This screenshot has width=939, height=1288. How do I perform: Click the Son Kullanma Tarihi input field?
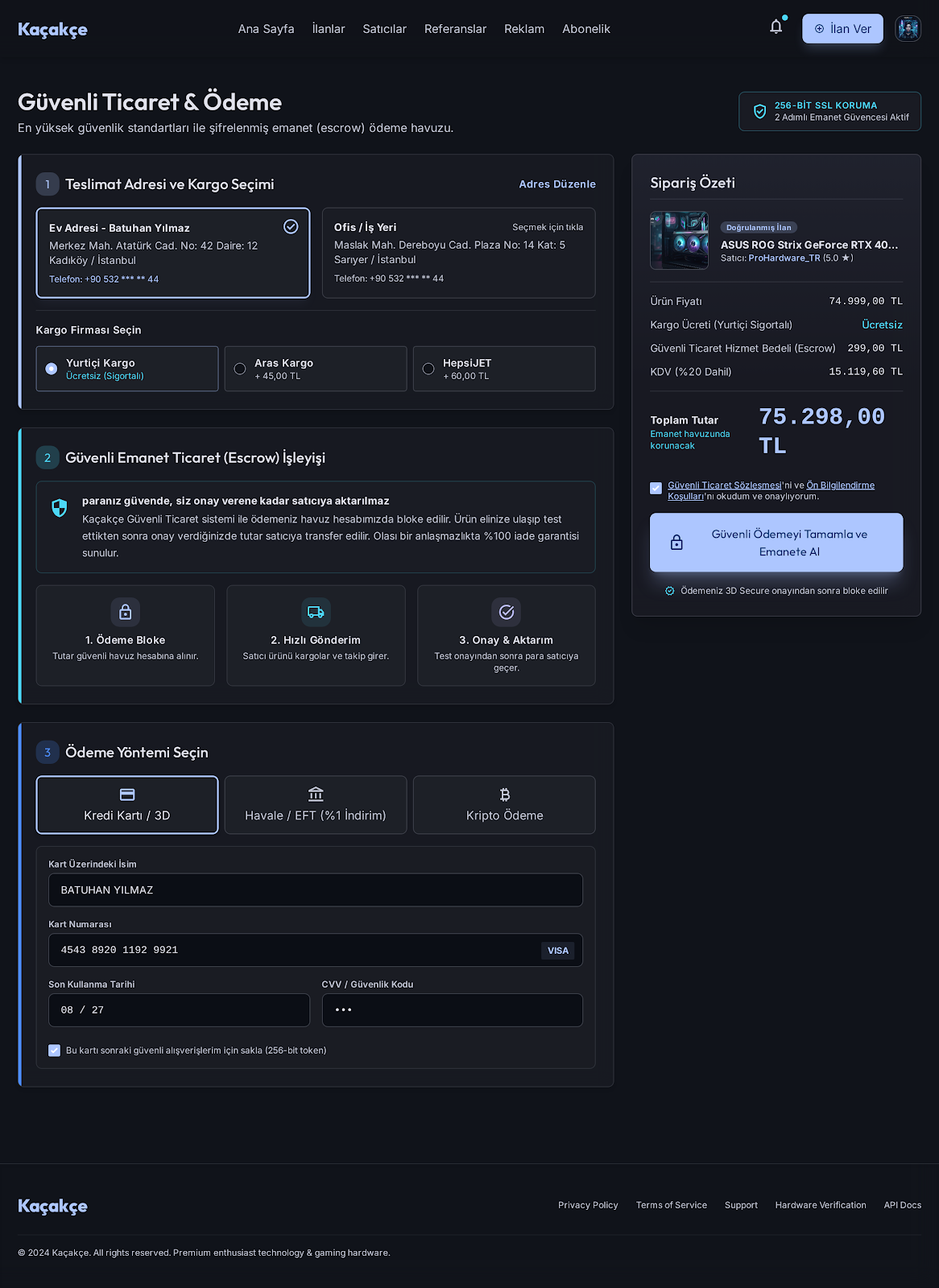click(179, 1010)
